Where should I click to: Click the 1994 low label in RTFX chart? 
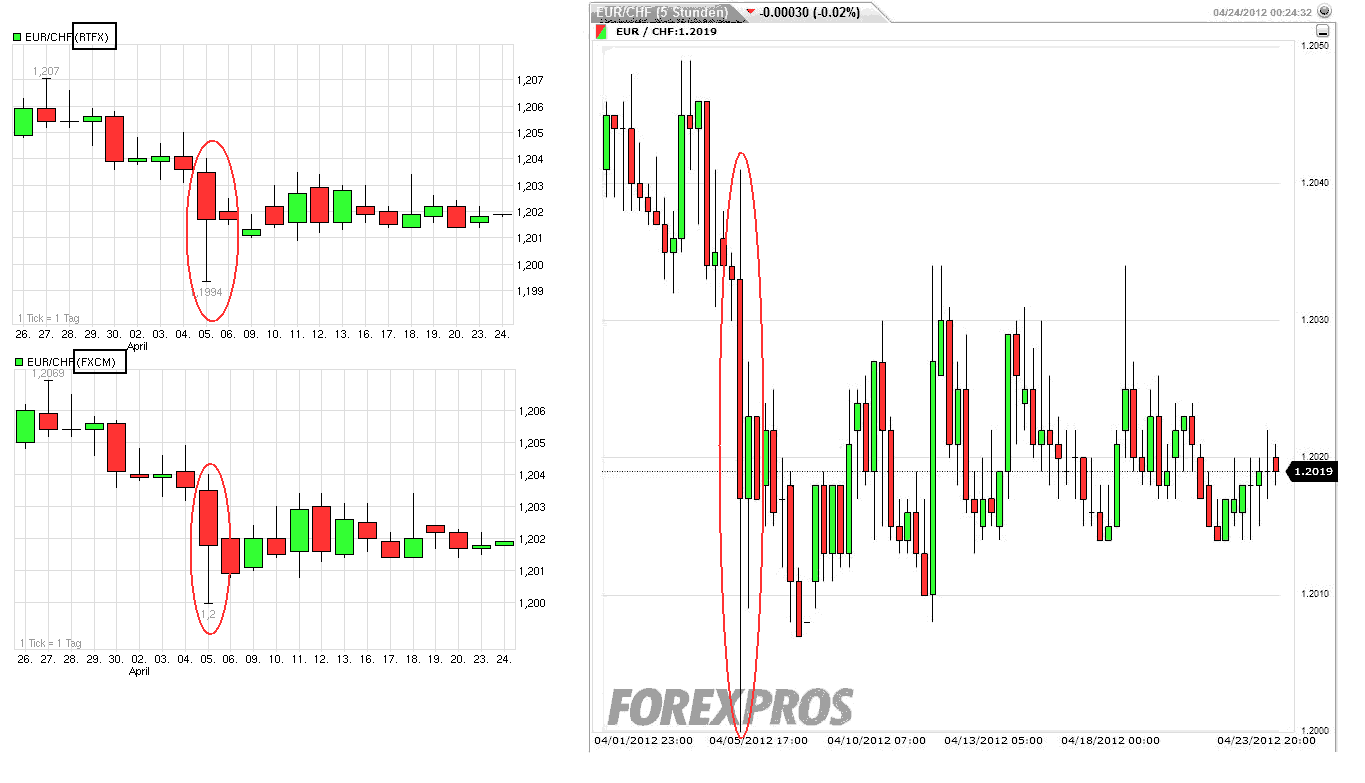pyautogui.click(x=209, y=292)
